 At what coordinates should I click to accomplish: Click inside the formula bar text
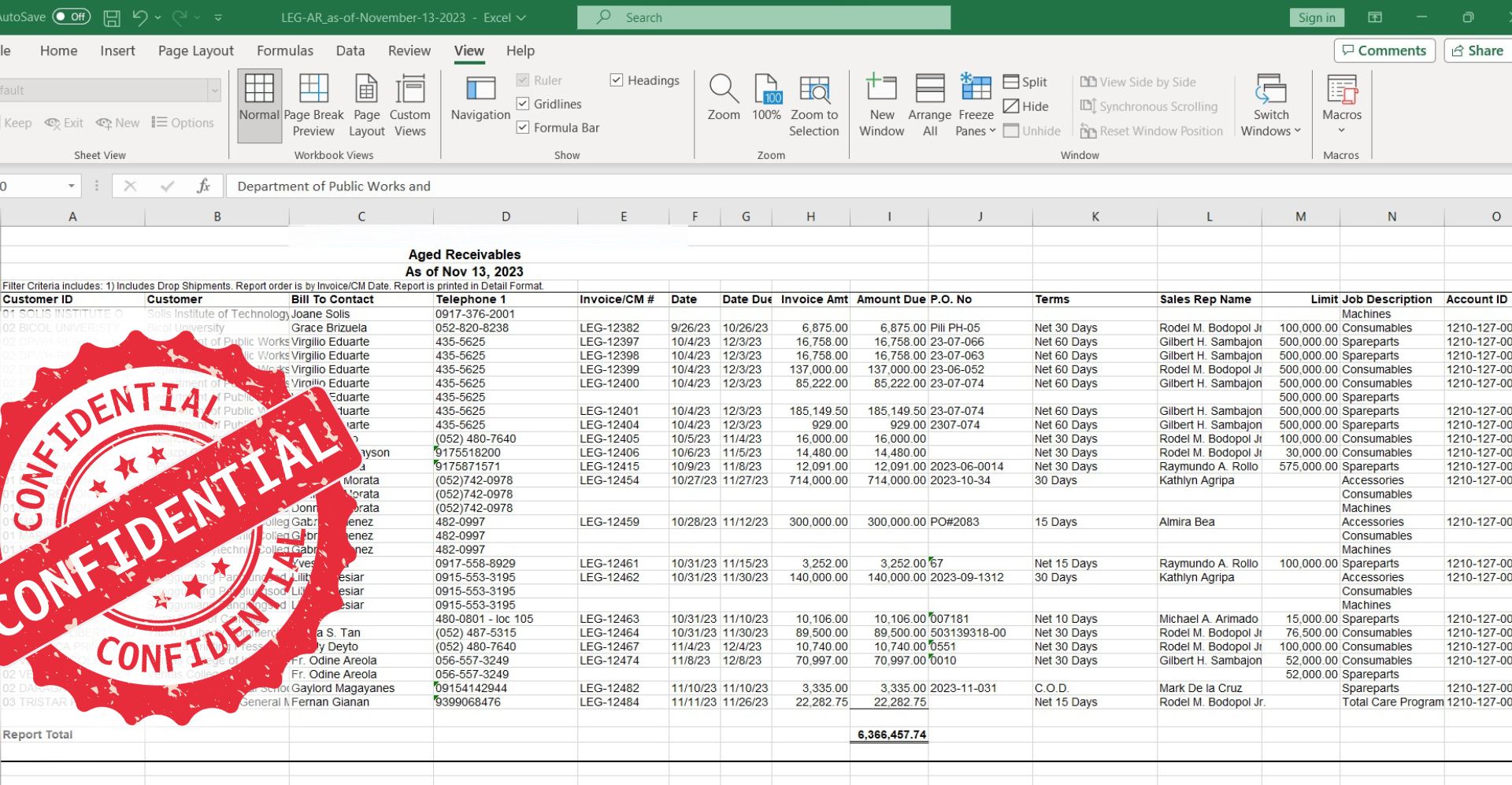(x=334, y=186)
